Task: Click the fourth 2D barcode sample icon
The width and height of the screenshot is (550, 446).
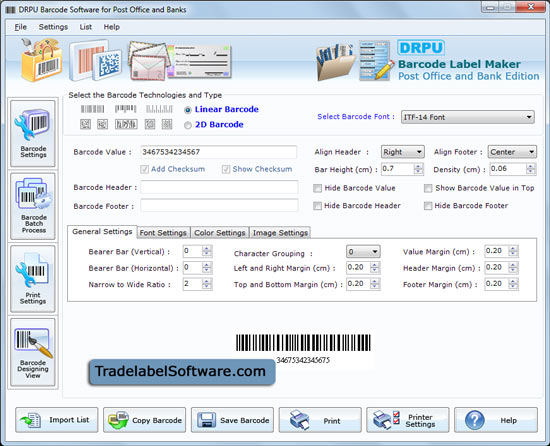Action: pyautogui.click(x=150, y=124)
